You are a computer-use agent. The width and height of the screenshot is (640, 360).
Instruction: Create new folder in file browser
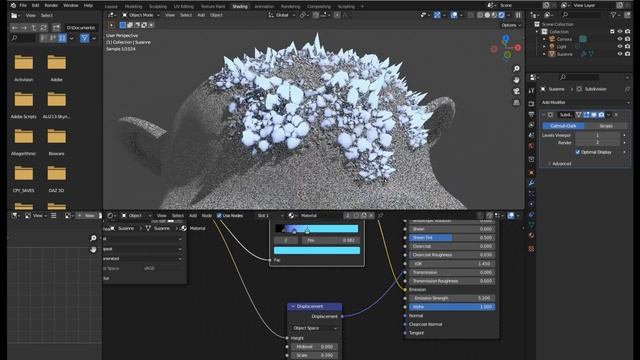point(56,27)
